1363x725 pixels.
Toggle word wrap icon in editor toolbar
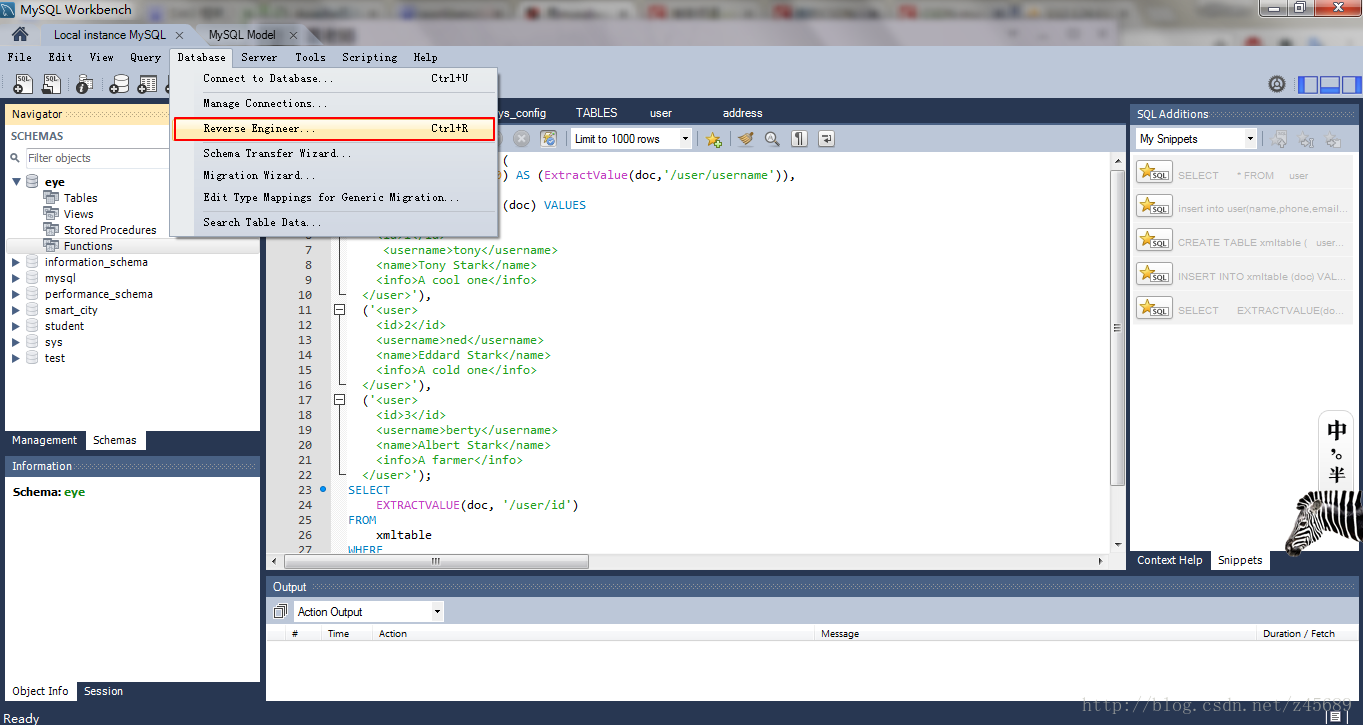[x=826, y=139]
